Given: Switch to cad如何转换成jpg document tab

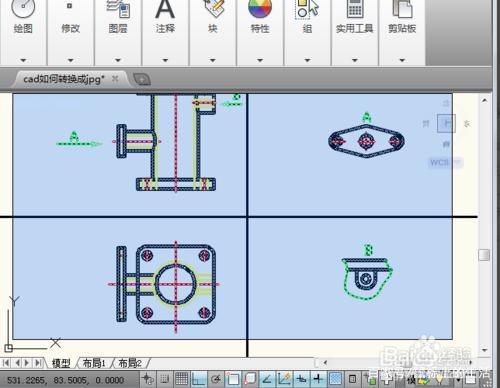Looking at the screenshot, I should (63, 79).
